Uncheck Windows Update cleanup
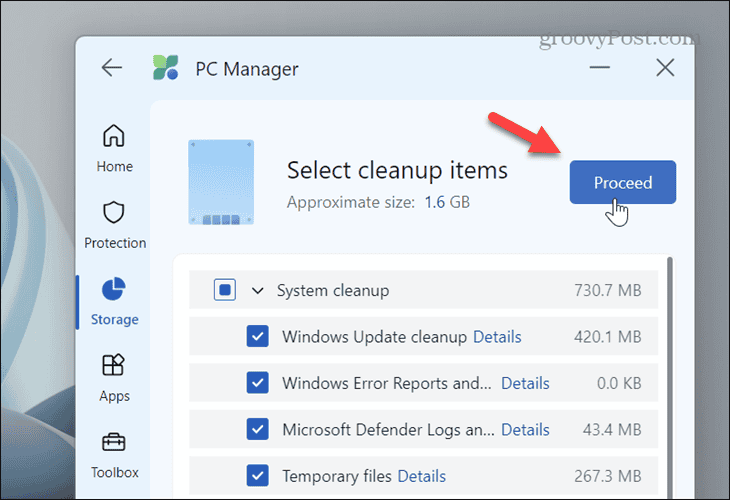The height and width of the screenshot is (500, 730). [257, 337]
